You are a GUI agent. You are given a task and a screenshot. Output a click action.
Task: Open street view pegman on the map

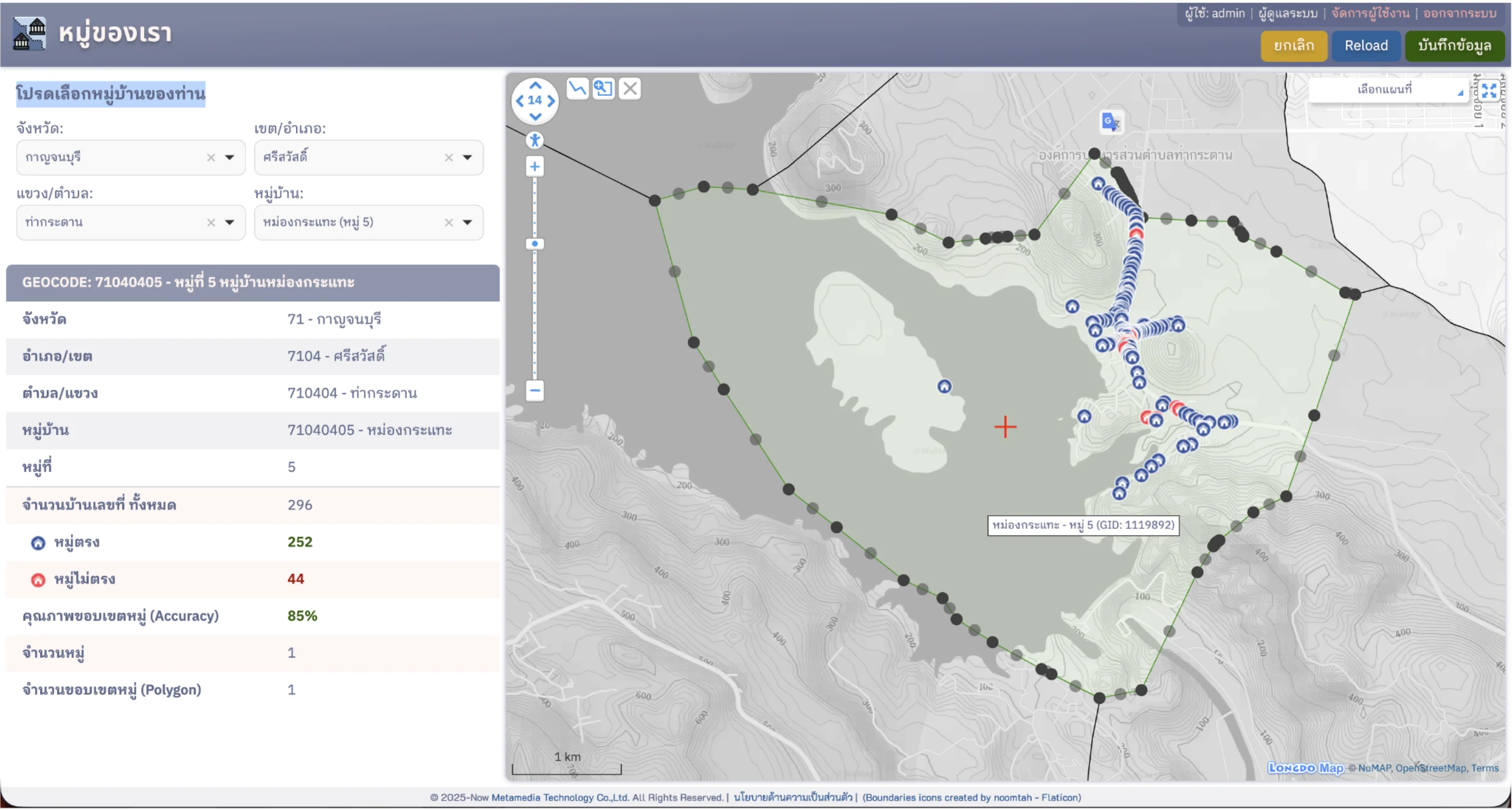(535, 140)
